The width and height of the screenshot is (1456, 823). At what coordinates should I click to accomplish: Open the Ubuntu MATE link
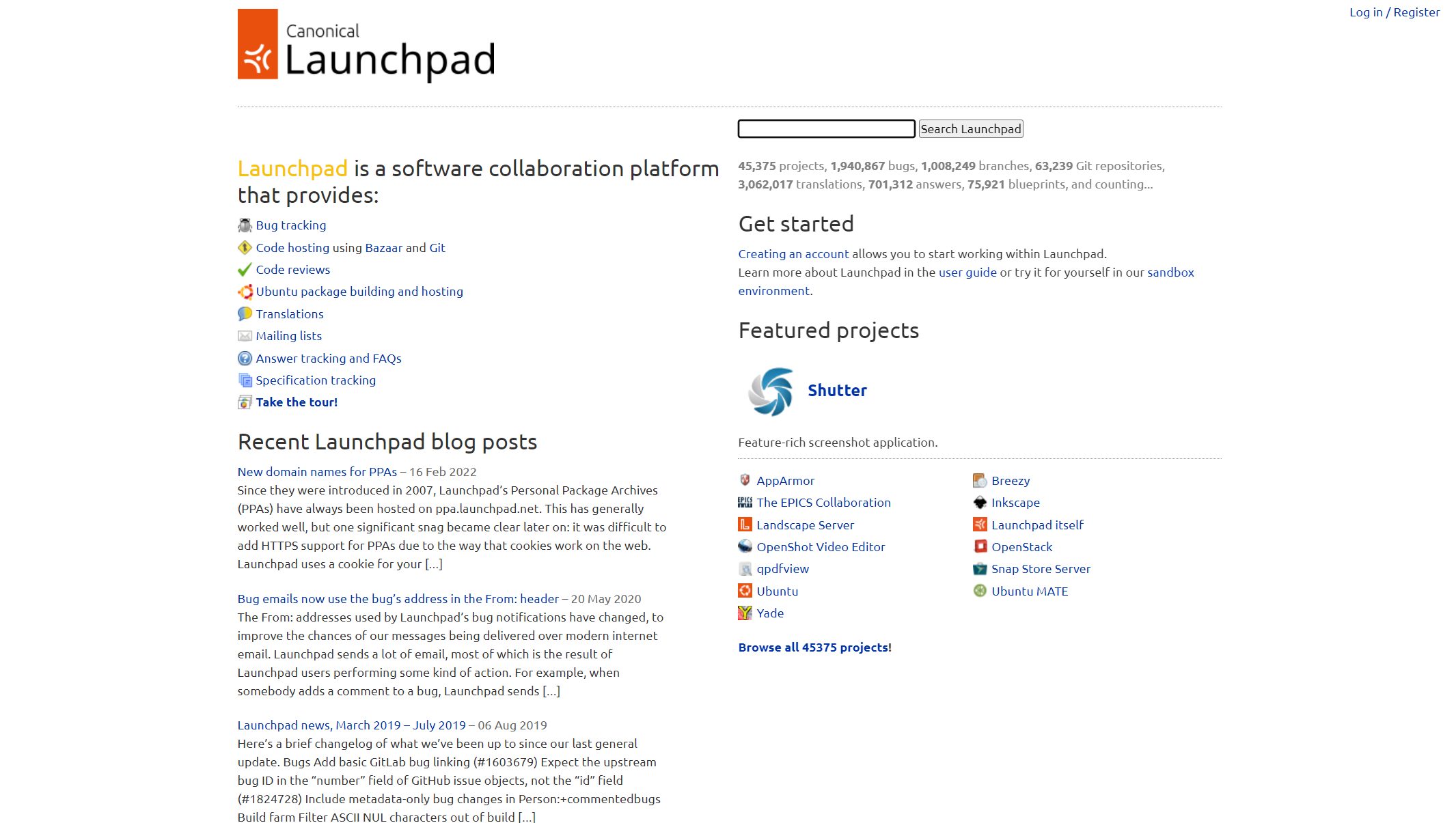1030,591
